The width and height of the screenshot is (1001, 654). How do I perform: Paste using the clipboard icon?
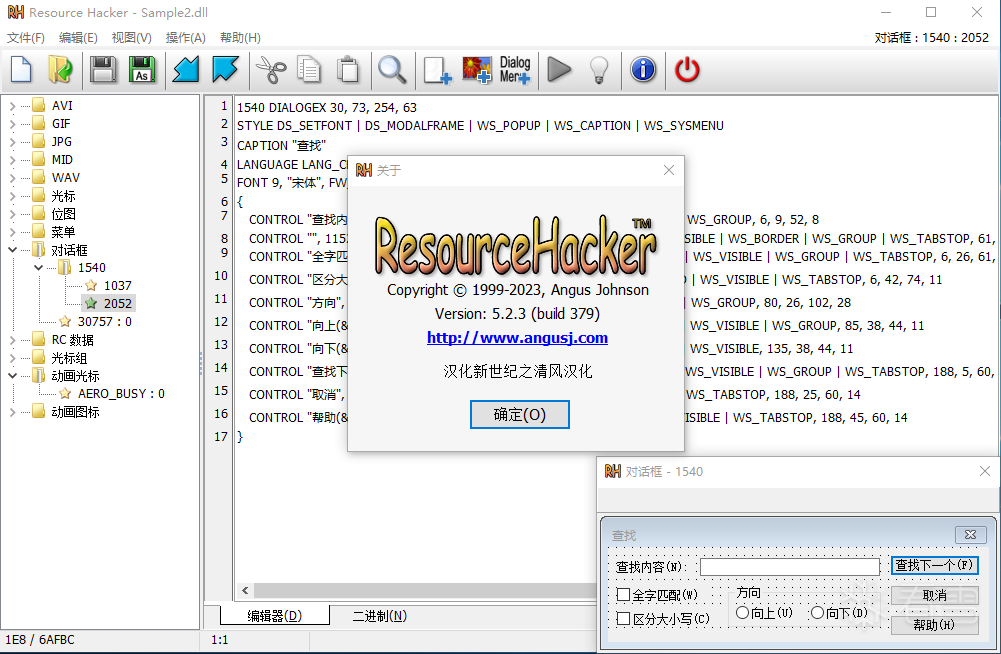coord(348,70)
